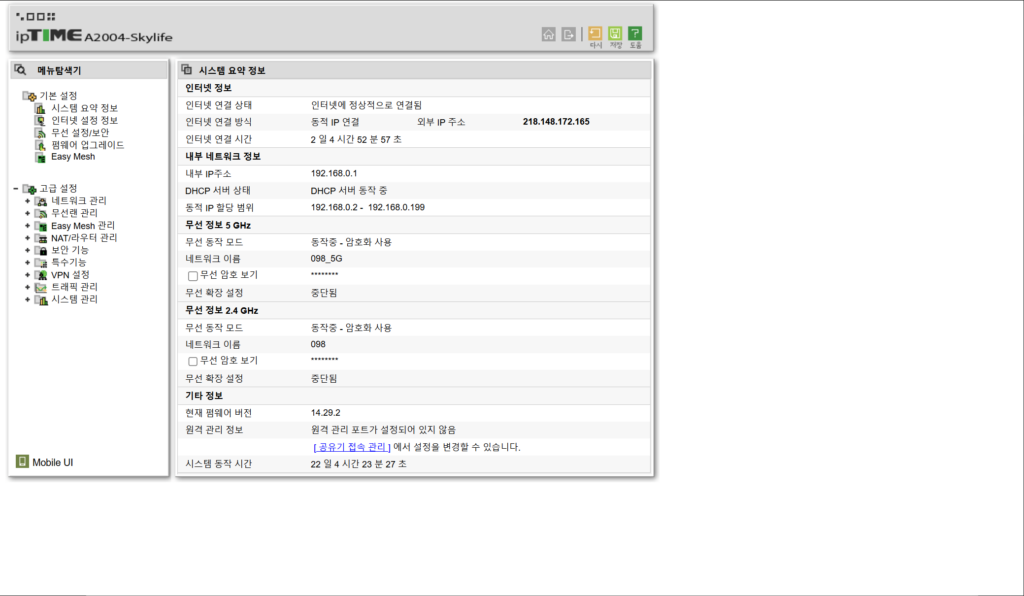Collapse the 고급 설정 tree

(x=16, y=189)
